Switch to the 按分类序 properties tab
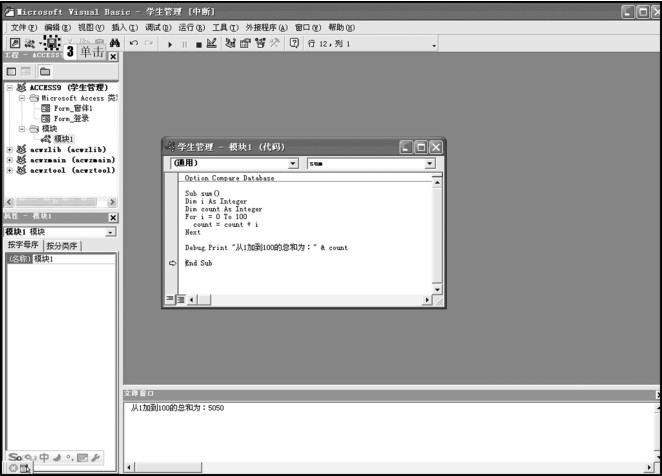The height and width of the screenshot is (476, 662). click(62, 246)
